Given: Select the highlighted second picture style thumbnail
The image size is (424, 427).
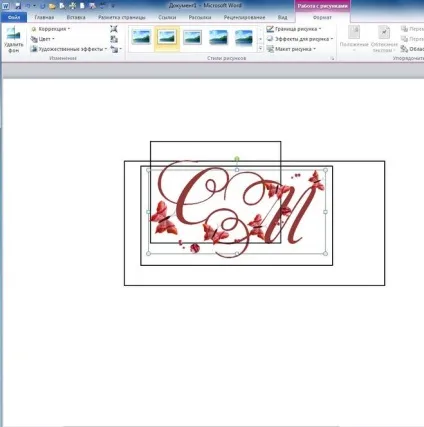Looking at the screenshot, I should pyautogui.click(x=167, y=37).
